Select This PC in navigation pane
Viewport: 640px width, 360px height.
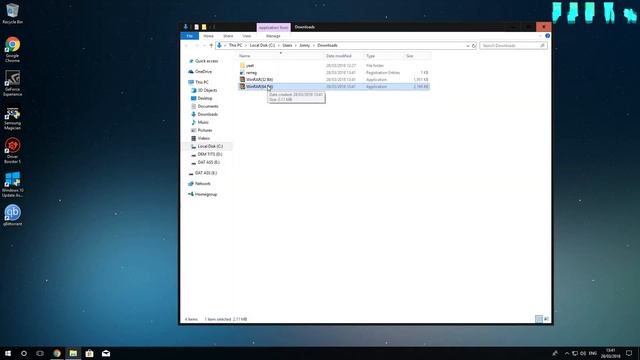coord(201,82)
